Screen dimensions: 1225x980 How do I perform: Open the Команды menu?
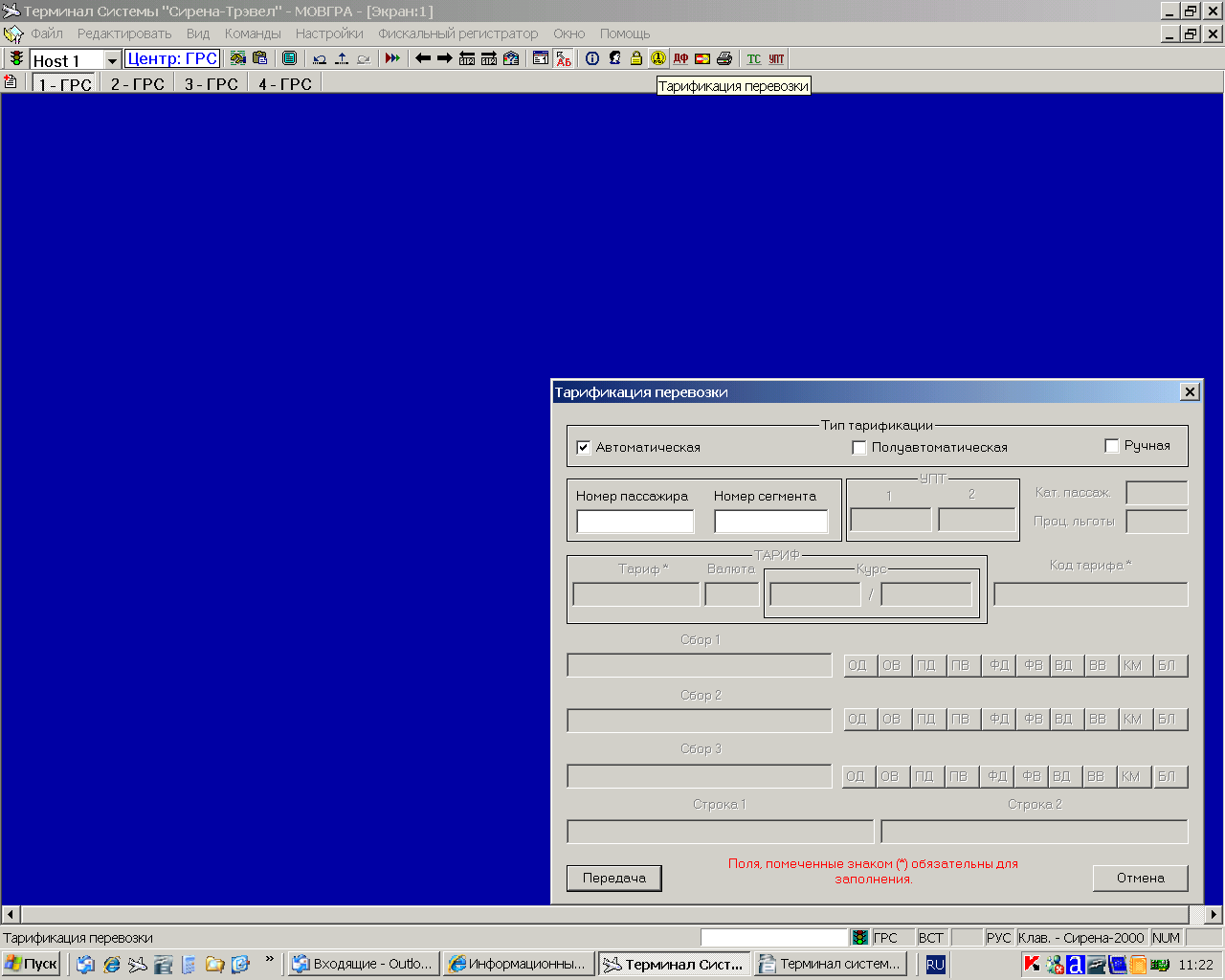(x=253, y=33)
